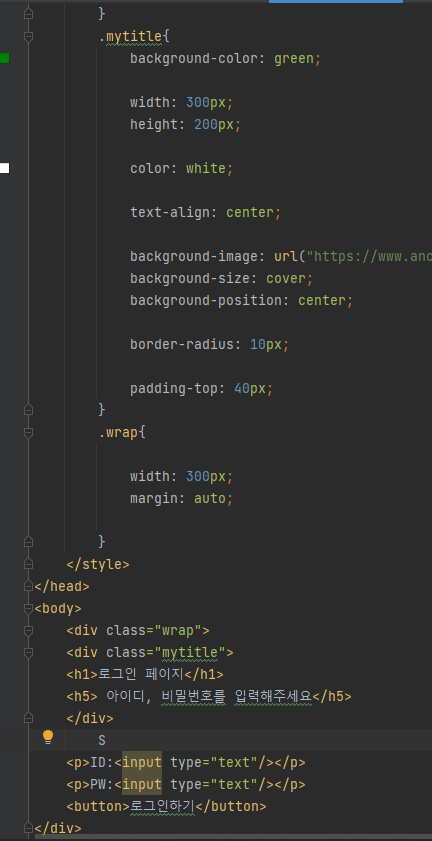The height and width of the screenshot is (841, 432).
Task: Open the green color swatch in the gutter
Action: 4,58
